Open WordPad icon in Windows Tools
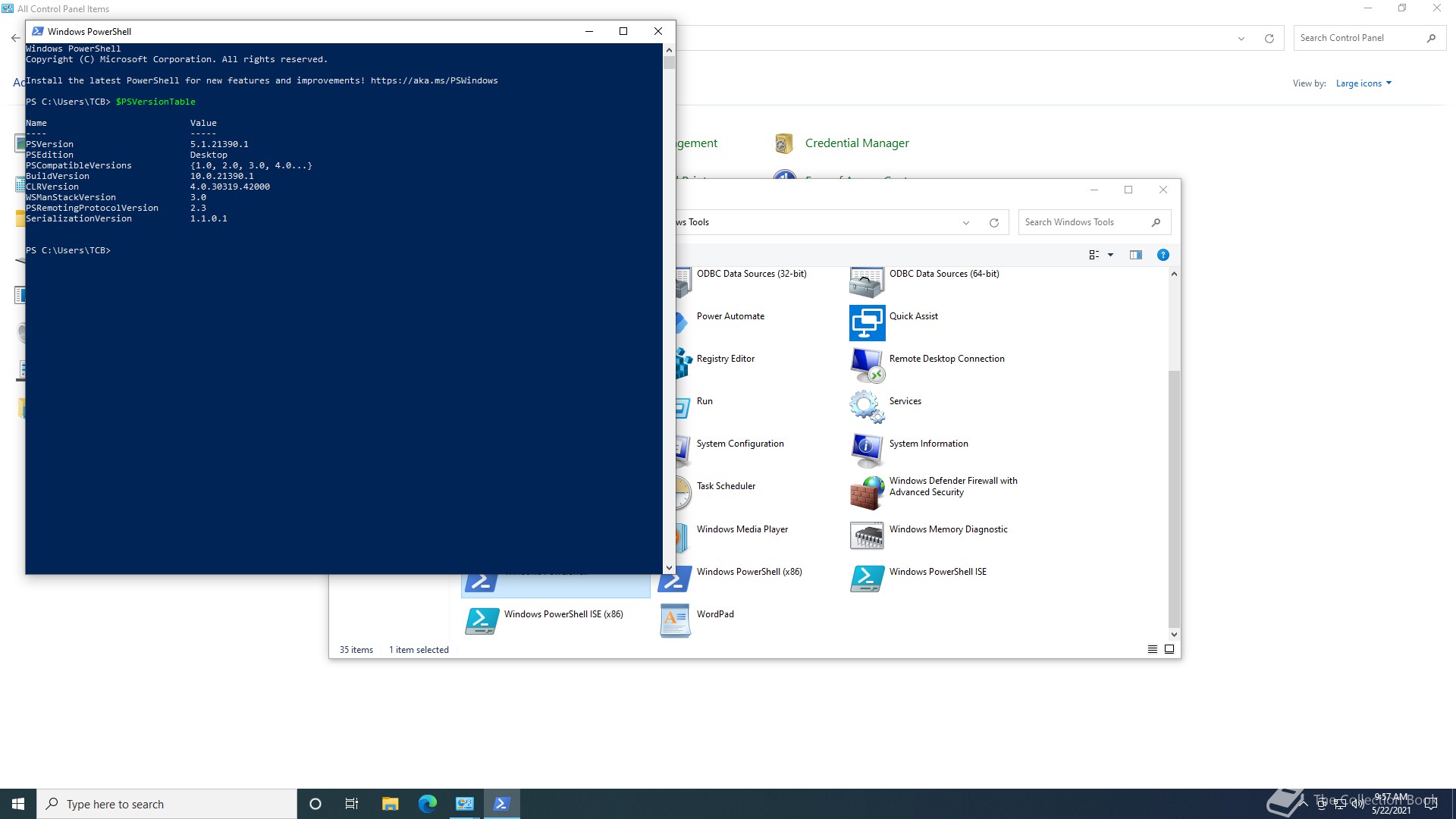1456x819 pixels. pyautogui.click(x=674, y=620)
